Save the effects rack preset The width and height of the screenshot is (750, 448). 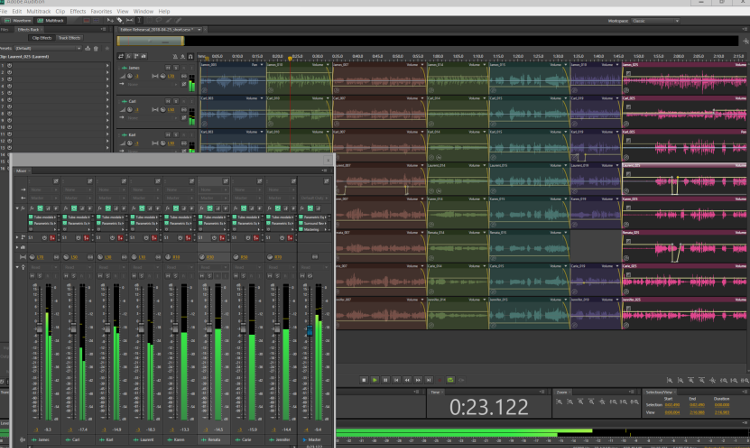(x=88, y=48)
